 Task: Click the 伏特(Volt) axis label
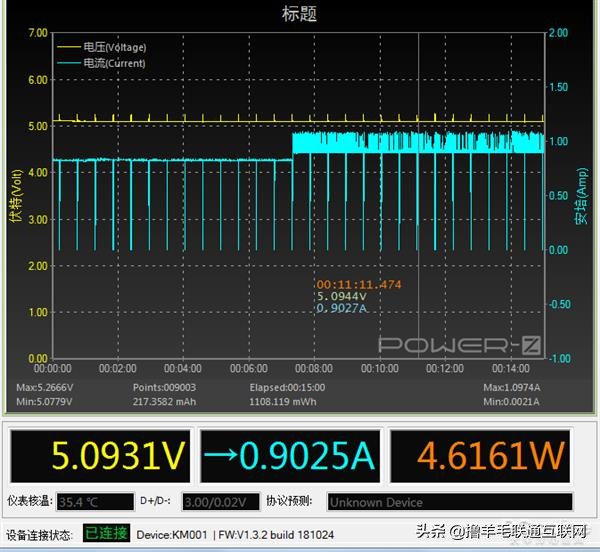pos(16,196)
